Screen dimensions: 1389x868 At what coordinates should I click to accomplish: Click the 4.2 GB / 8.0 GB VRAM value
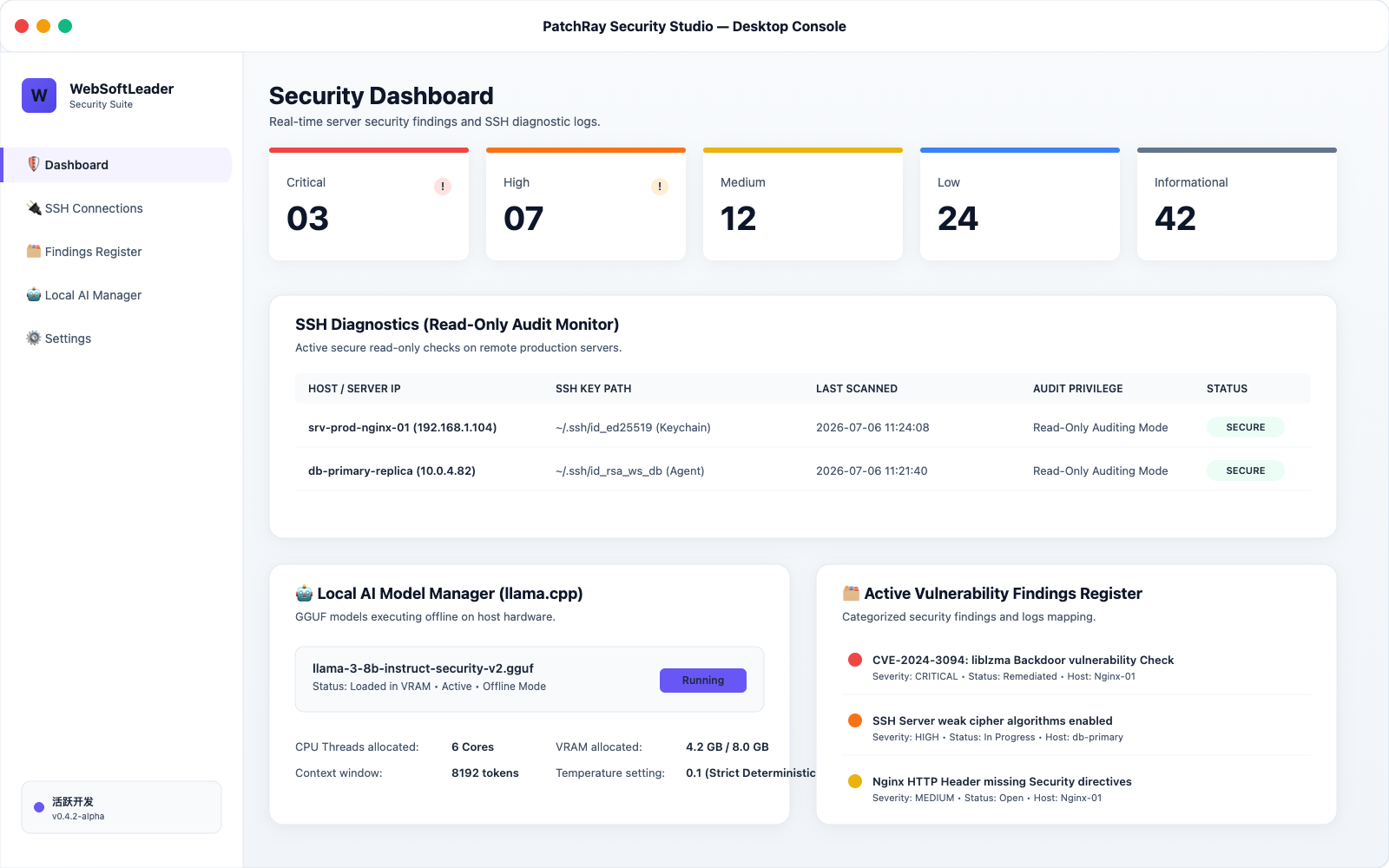[x=727, y=746]
